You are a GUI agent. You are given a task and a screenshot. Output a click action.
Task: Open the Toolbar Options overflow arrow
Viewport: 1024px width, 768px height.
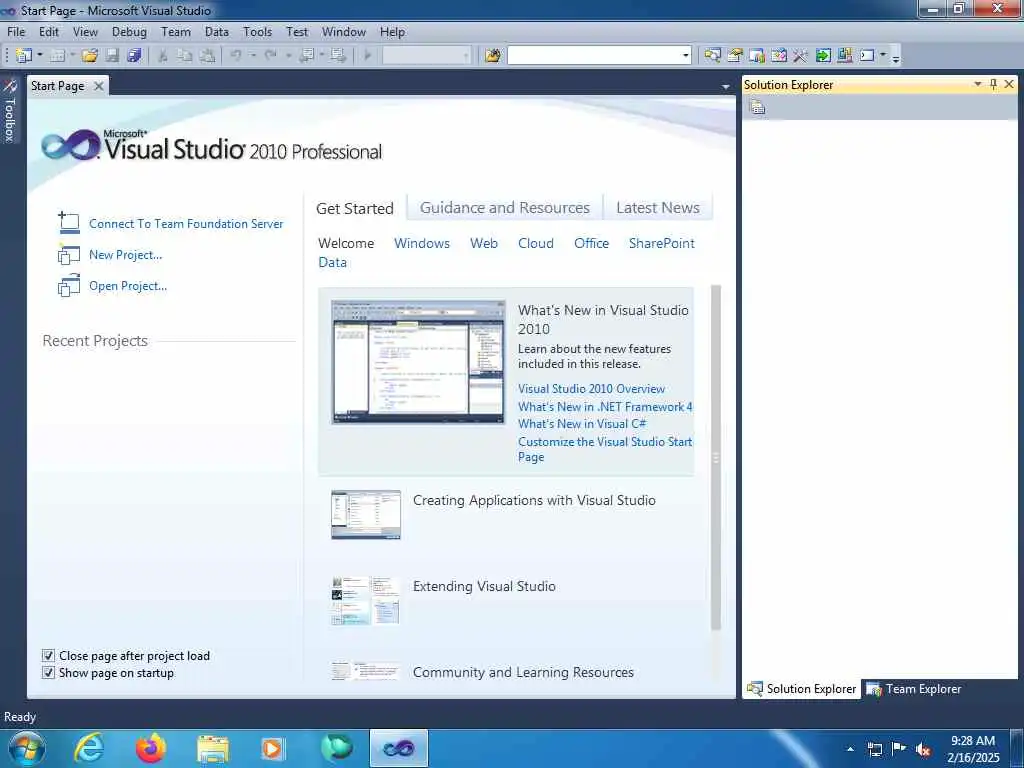896,58
